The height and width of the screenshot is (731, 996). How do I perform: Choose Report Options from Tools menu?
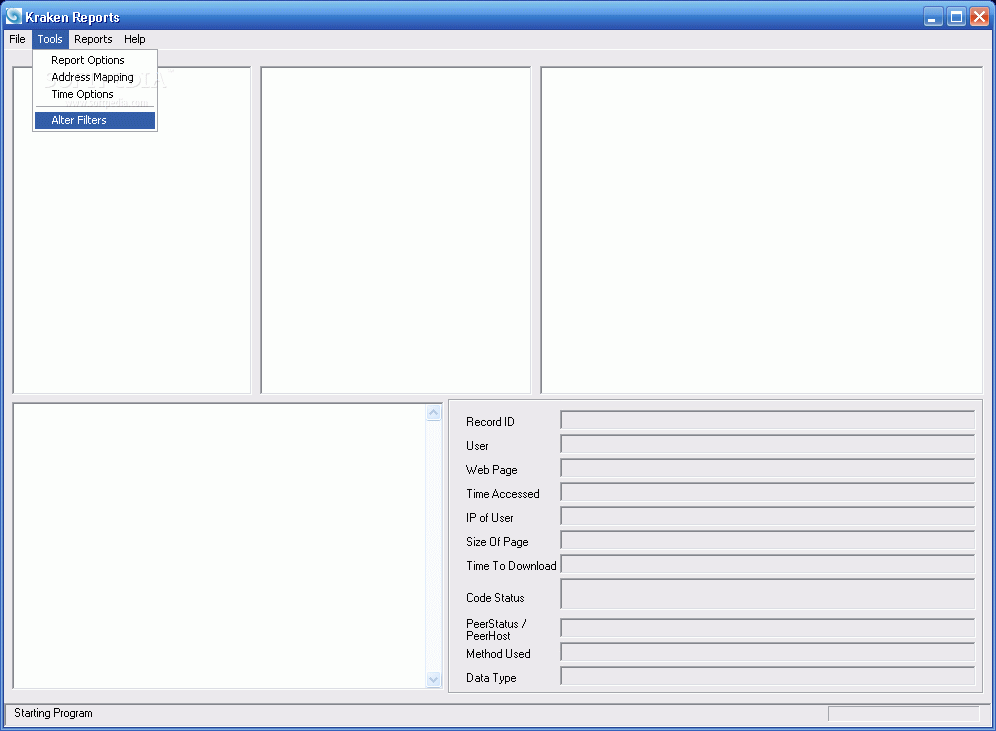pos(95,60)
